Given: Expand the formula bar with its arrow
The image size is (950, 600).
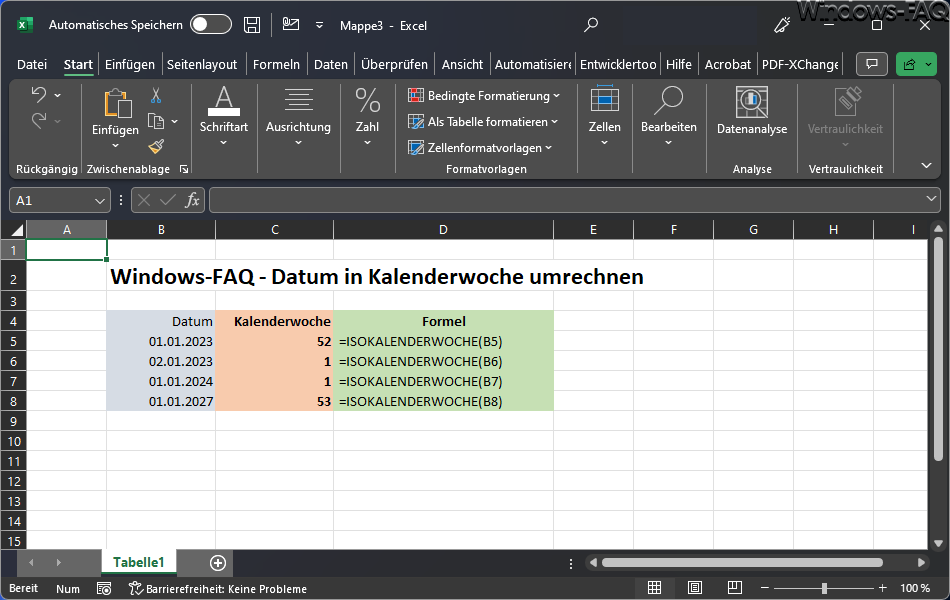Looking at the screenshot, I should [x=931, y=199].
